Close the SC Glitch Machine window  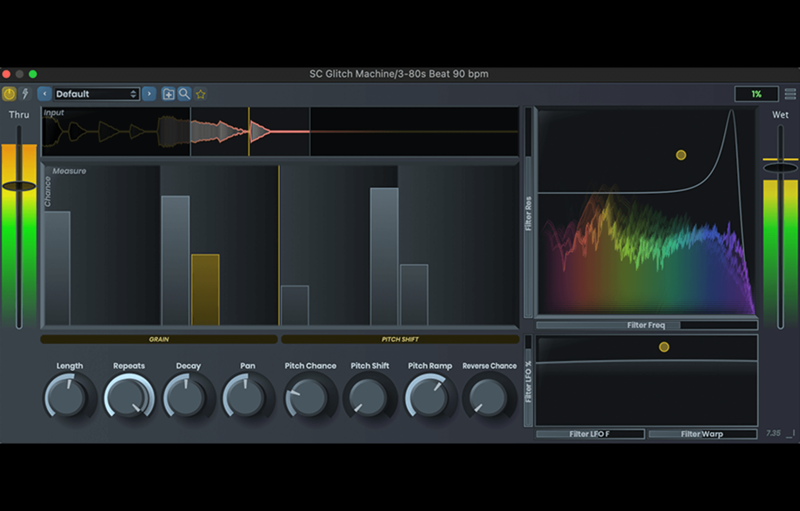point(7,74)
